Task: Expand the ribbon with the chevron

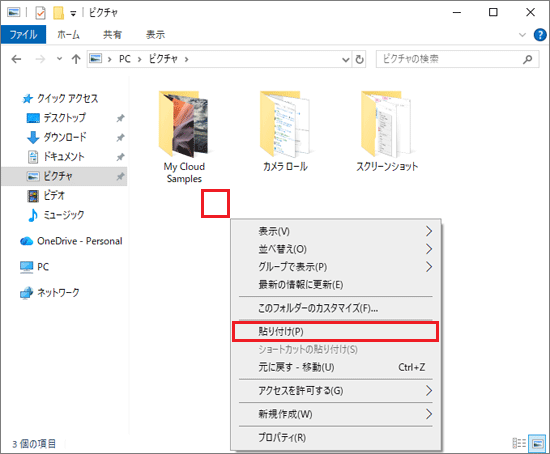Action: (x=522, y=35)
